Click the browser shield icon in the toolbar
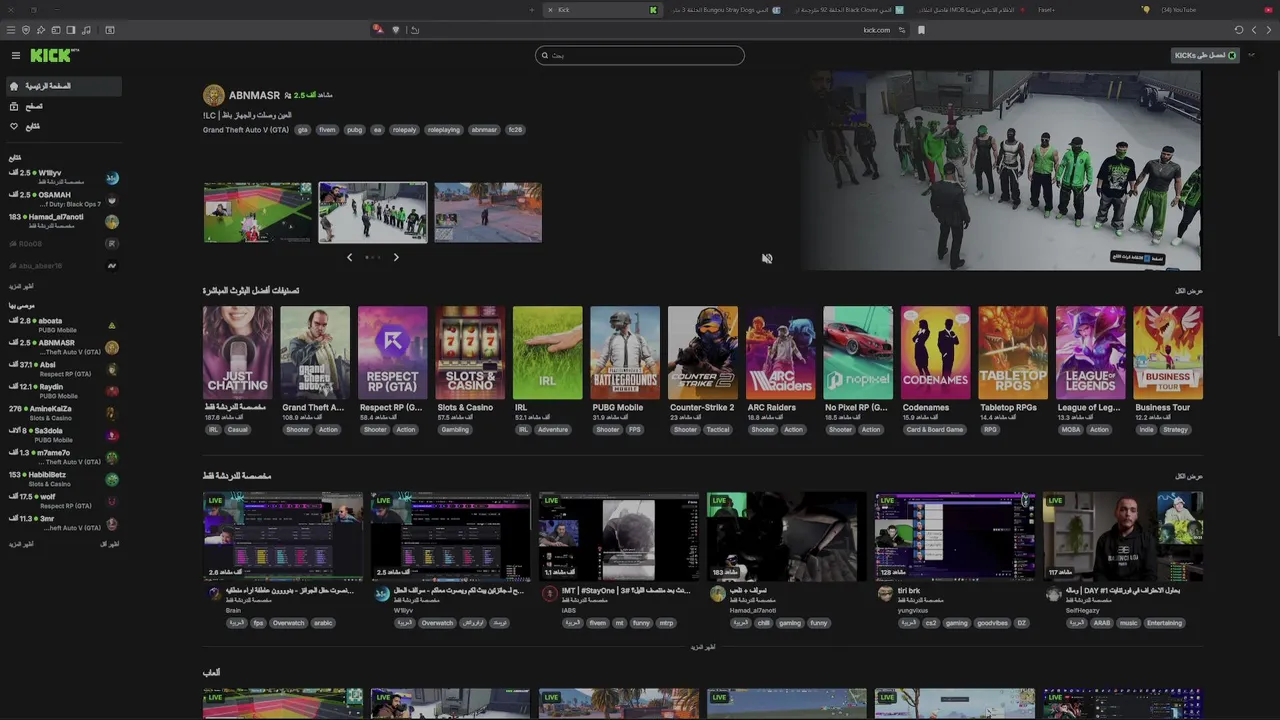 (26, 30)
